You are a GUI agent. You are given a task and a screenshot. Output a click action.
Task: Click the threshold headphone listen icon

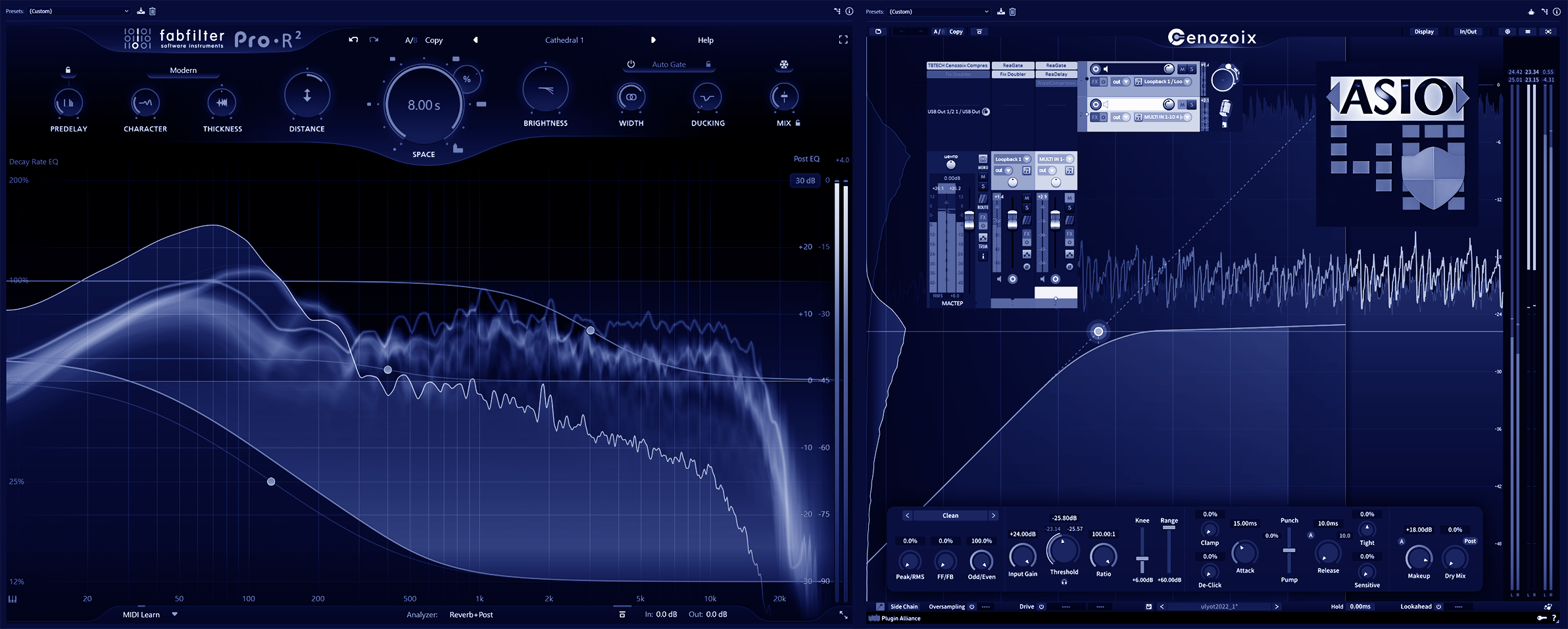click(1064, 582)
